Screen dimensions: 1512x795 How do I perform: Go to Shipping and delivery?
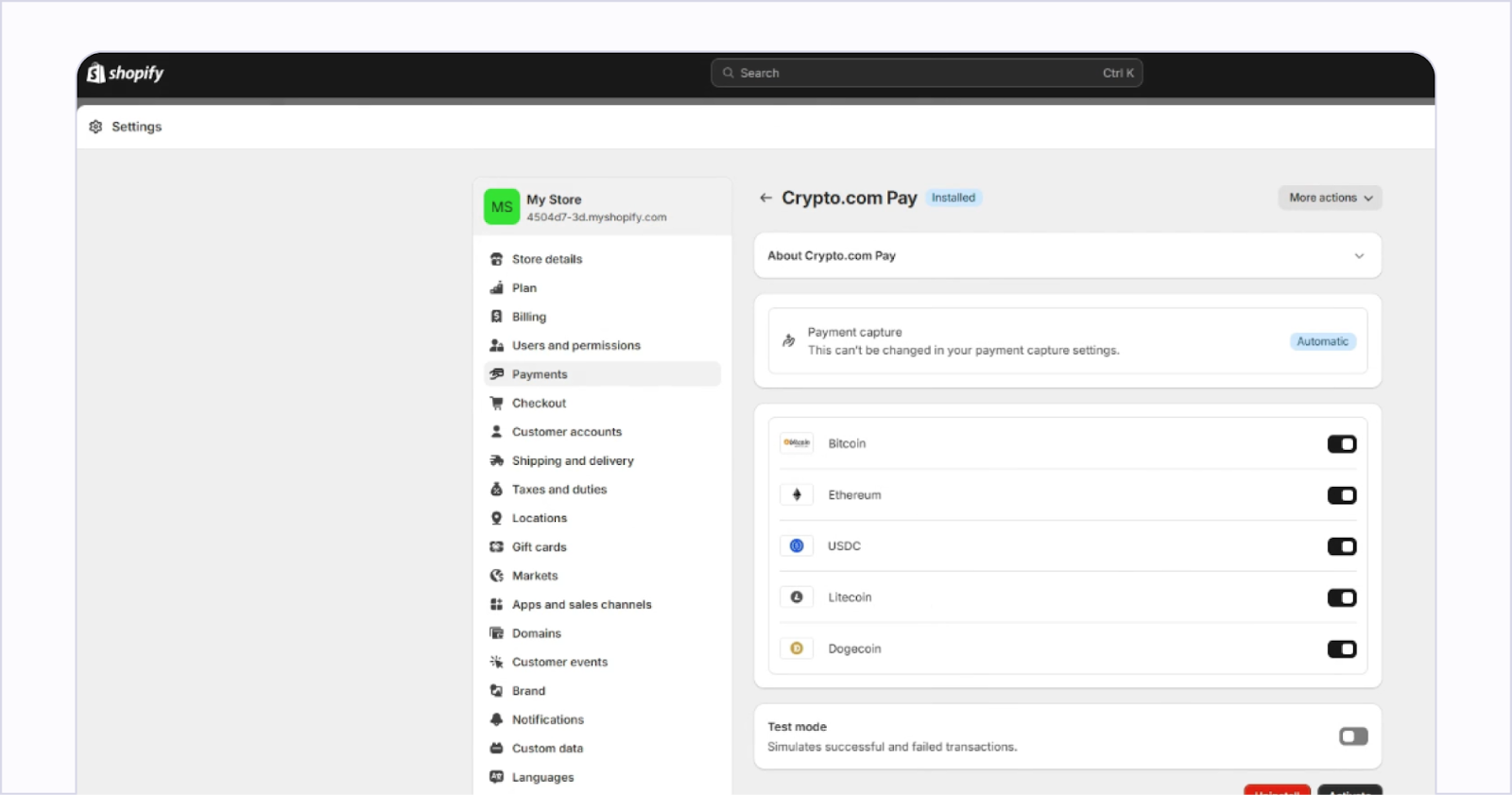tap(602, 460)
